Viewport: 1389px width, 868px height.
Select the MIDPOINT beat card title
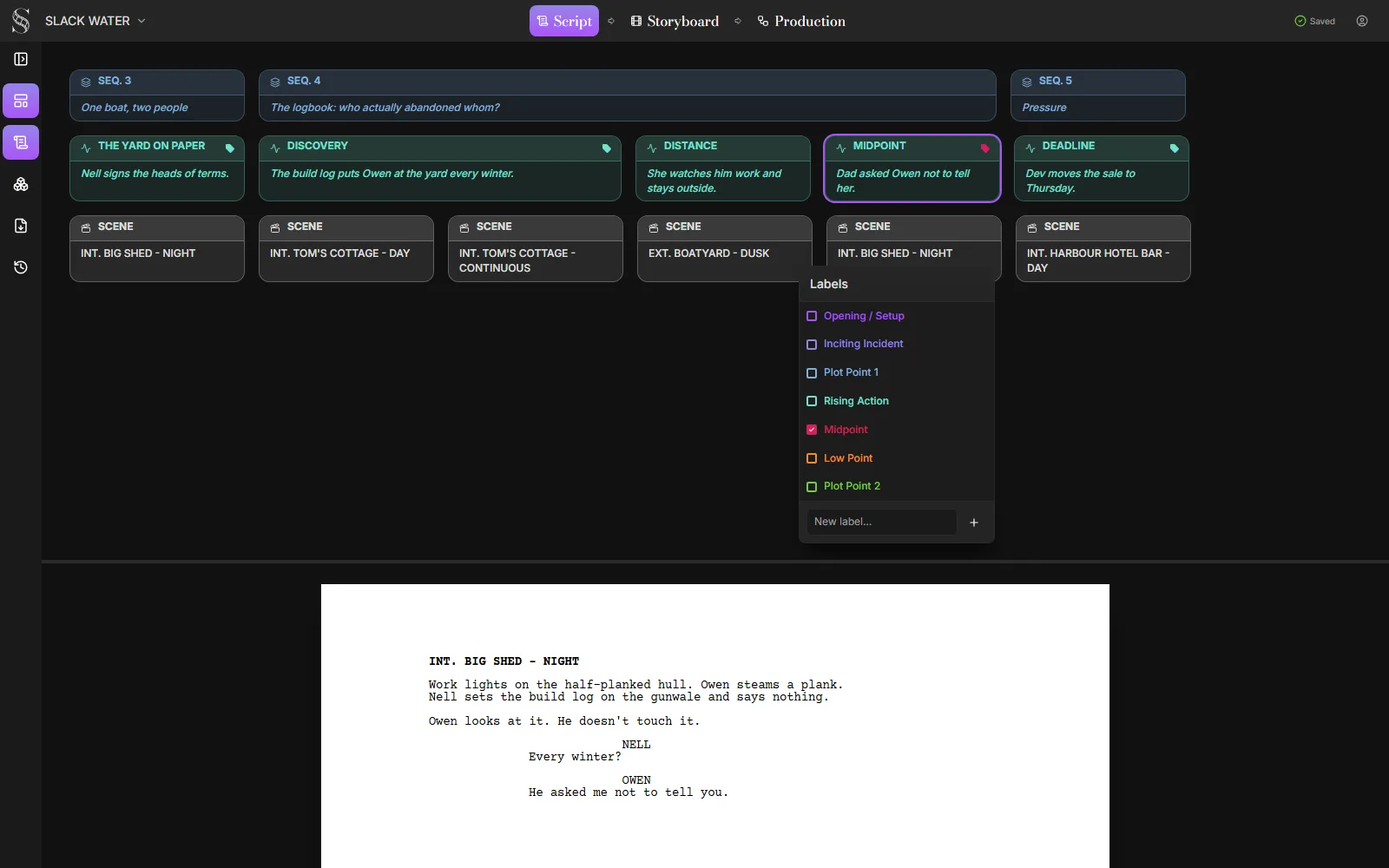[x=879, y=146]
